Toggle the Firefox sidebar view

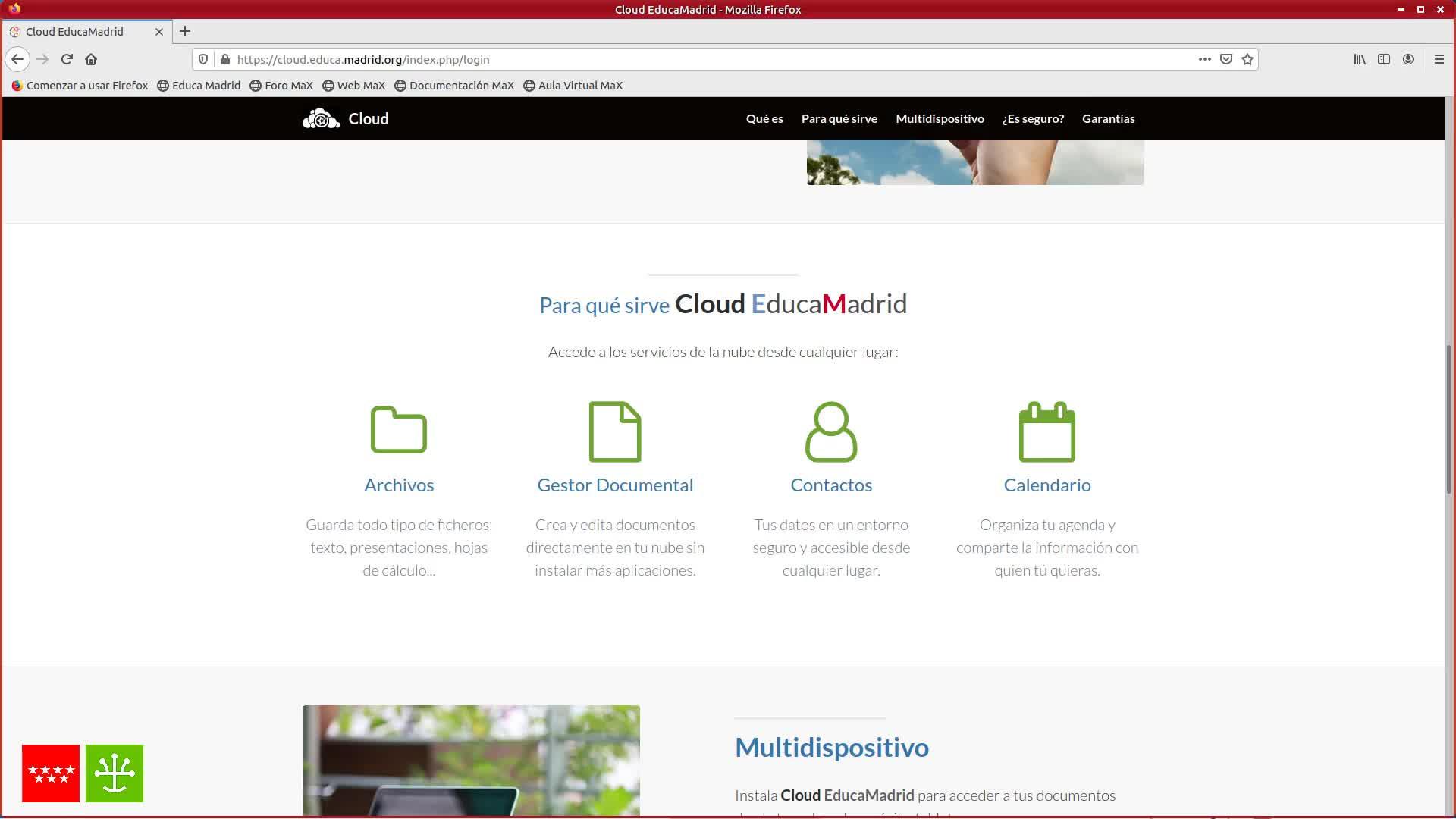pyautogui.click(x=1384, y=59)
